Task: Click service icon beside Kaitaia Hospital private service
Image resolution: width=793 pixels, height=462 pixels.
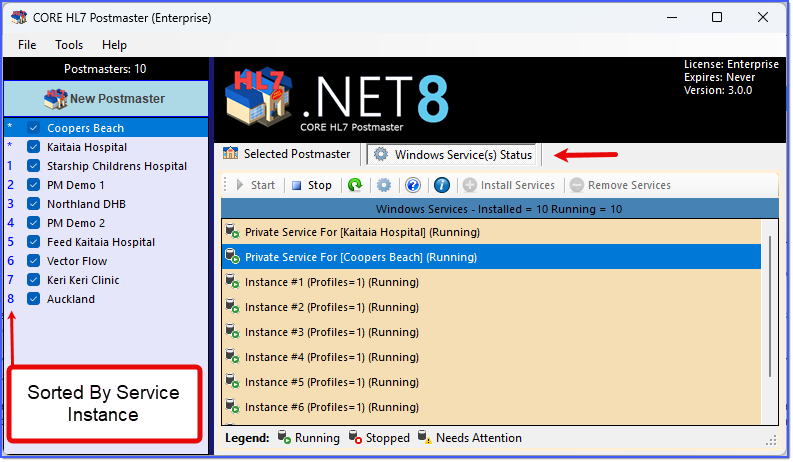Action: (232, 232)
